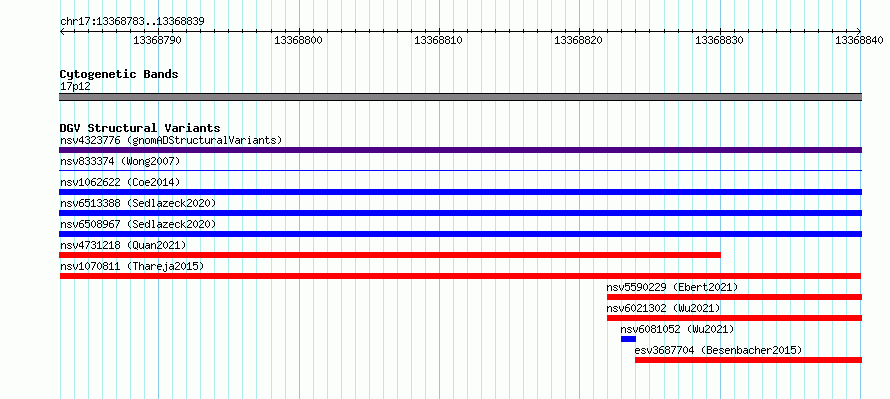This screenshot has width=890, height=399.
Task: Click the red nsv6021302 Wu2021 bar
Action: click(734, 318)
